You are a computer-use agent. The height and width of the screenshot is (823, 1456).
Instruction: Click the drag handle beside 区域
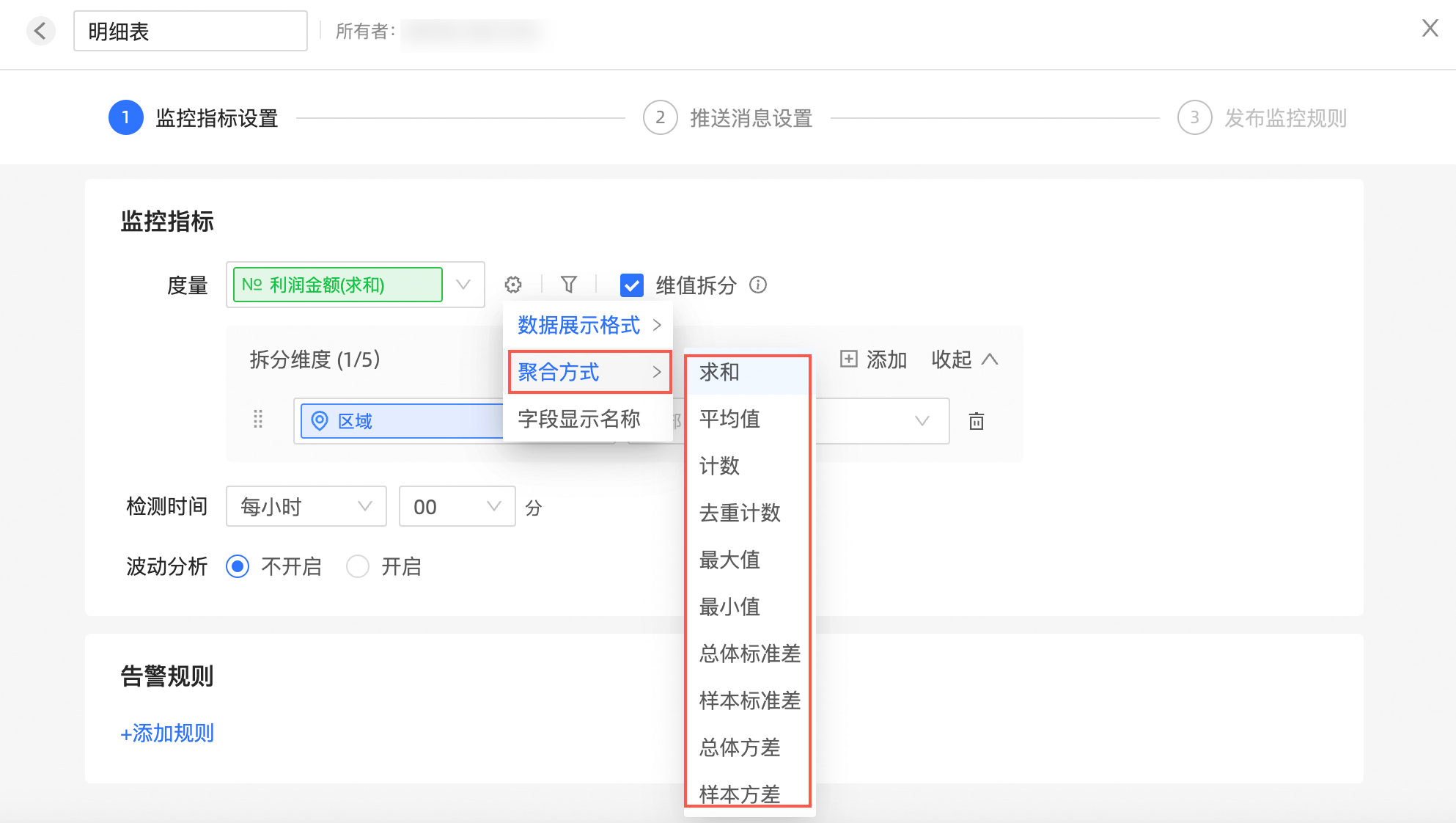click(x=258, y=420)
